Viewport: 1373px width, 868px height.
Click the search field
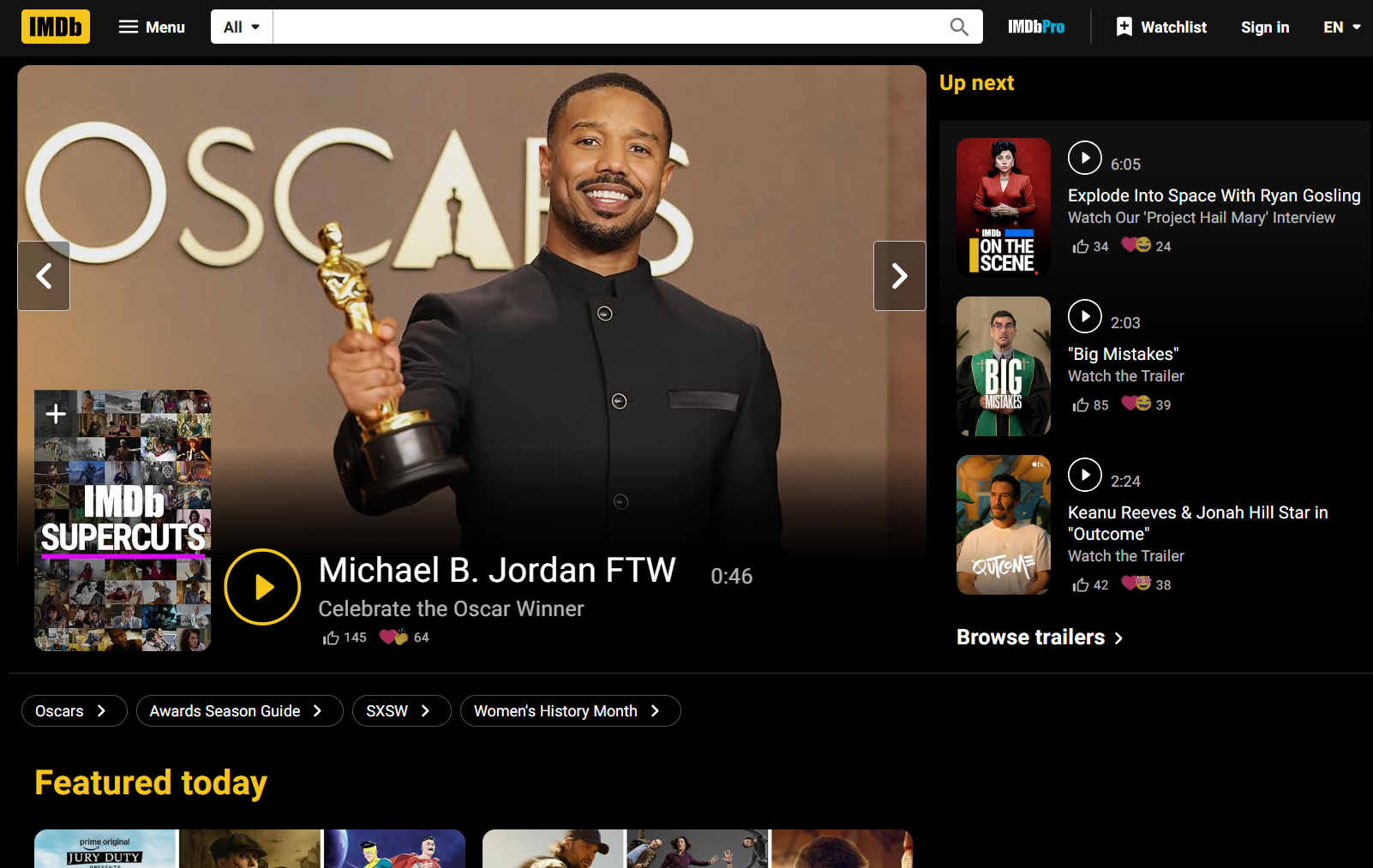(x=609, y=27)
